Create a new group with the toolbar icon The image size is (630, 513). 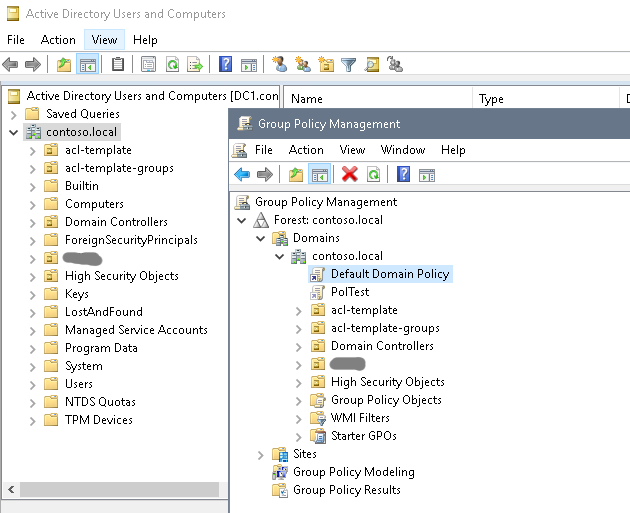tap(303, 64)
